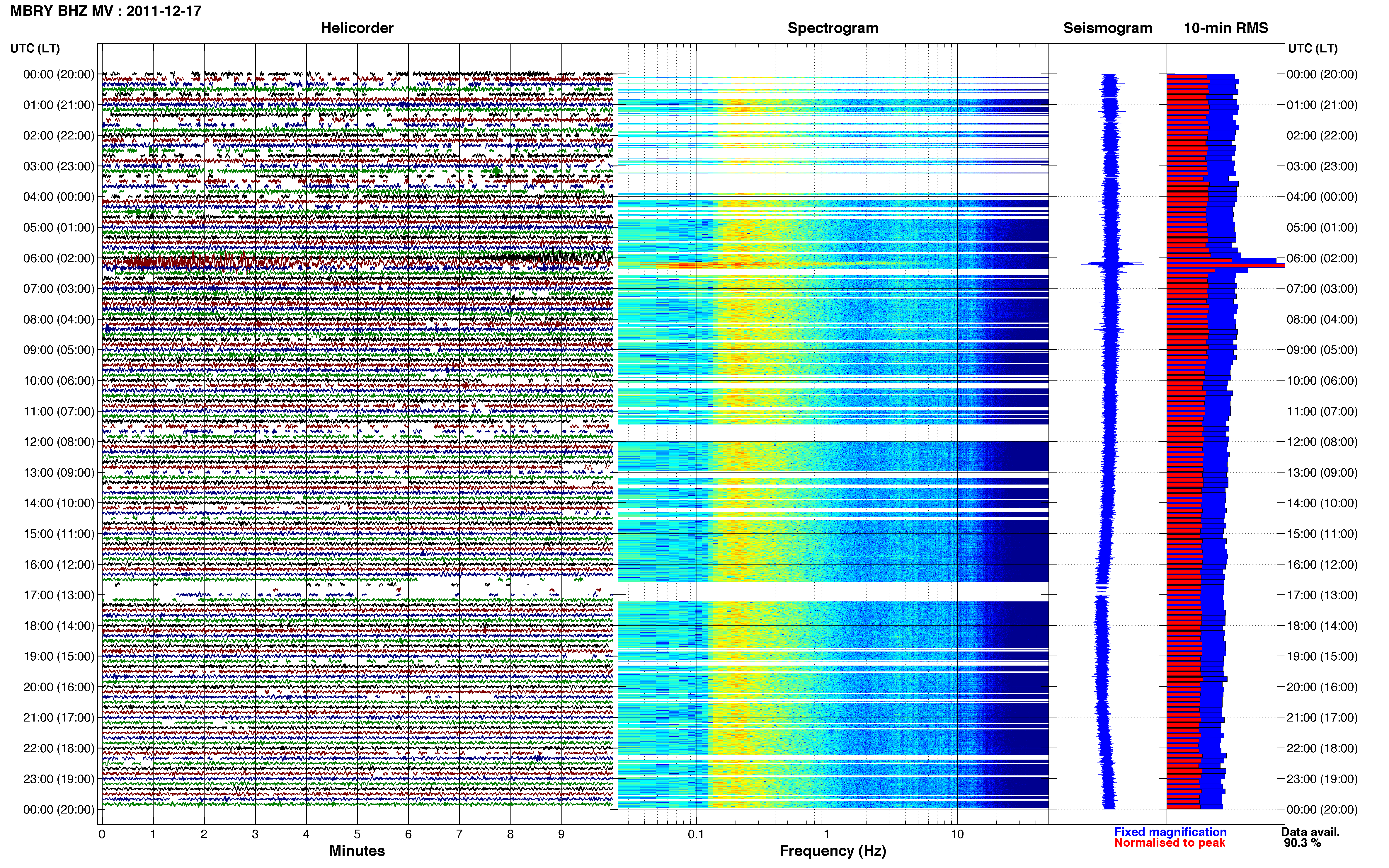Click 08:00 (04:00) on the Helicorder time axis

(59, 319)
